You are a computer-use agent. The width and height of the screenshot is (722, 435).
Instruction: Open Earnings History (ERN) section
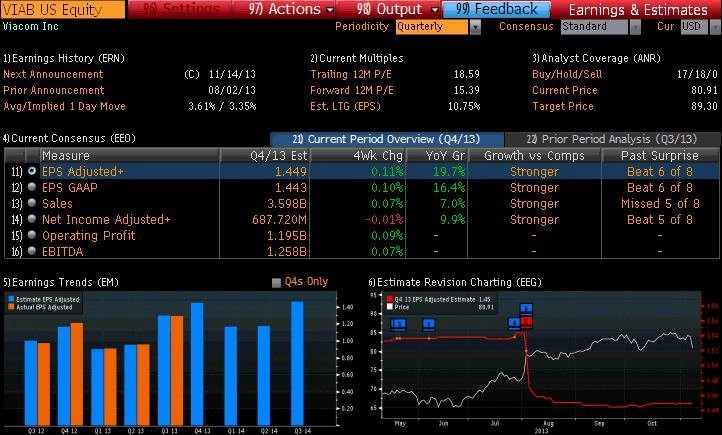(64, 58)
